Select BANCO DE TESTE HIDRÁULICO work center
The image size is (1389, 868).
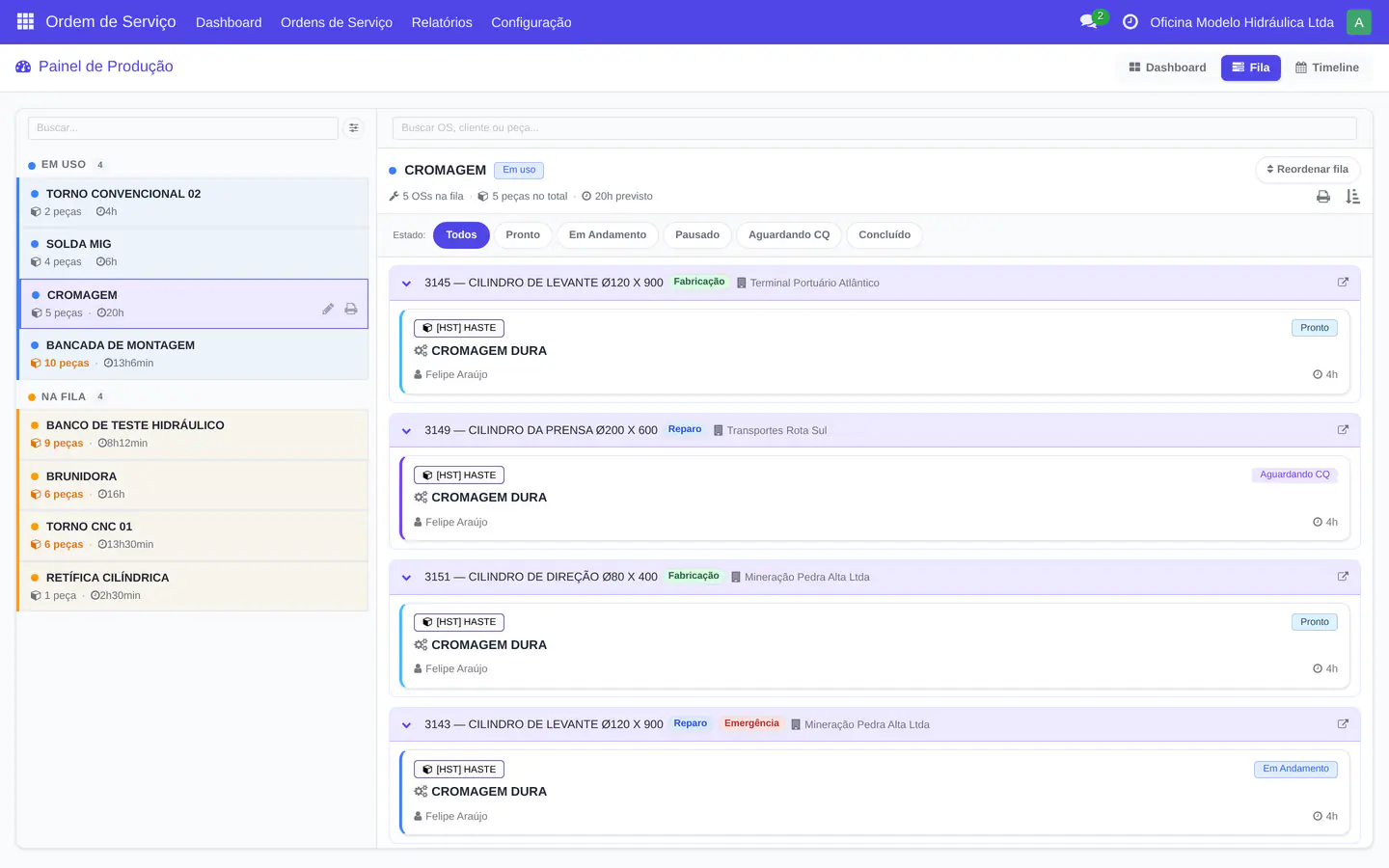pyautogui.click(x=194, y=434)
